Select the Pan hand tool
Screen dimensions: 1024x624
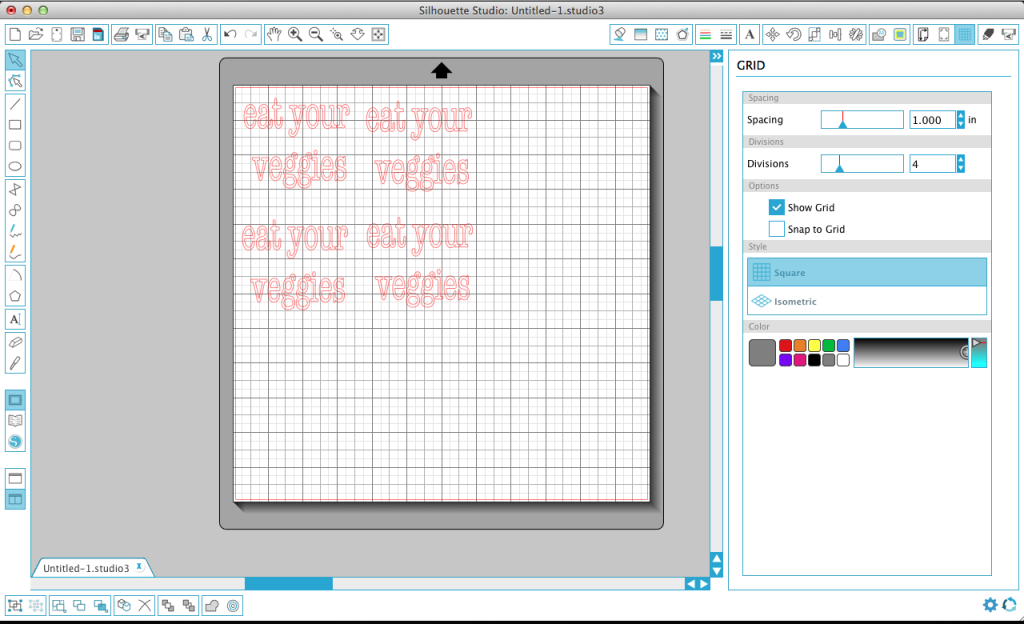pos(274,35)
